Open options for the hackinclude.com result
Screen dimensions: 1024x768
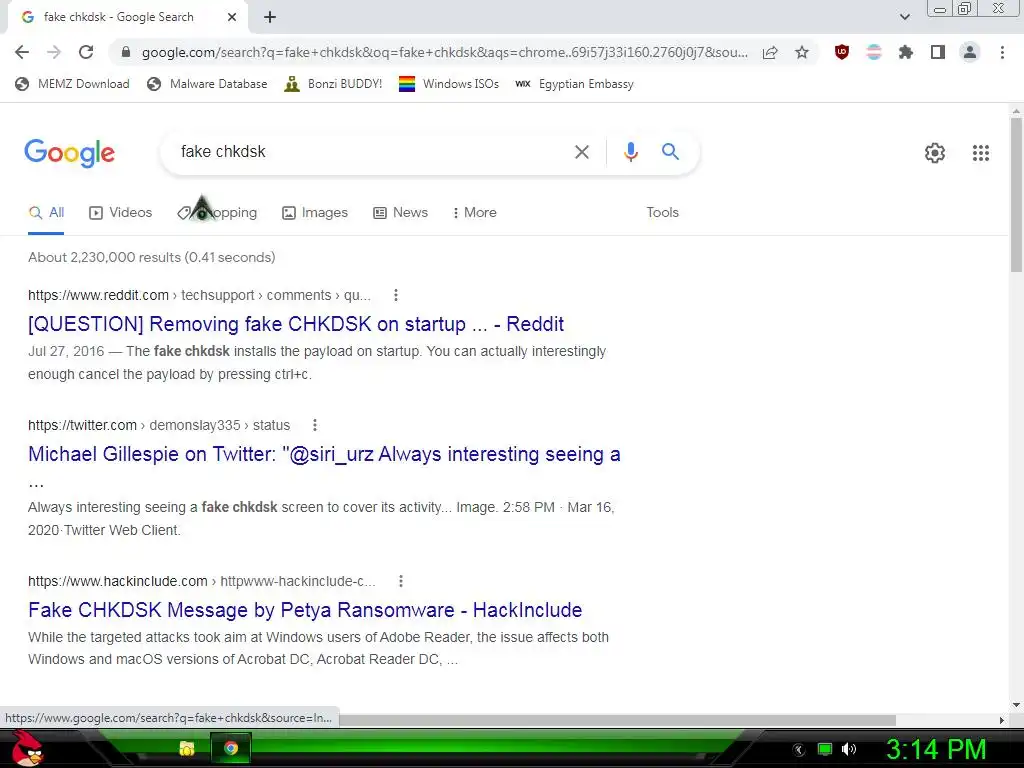(401, 581)
